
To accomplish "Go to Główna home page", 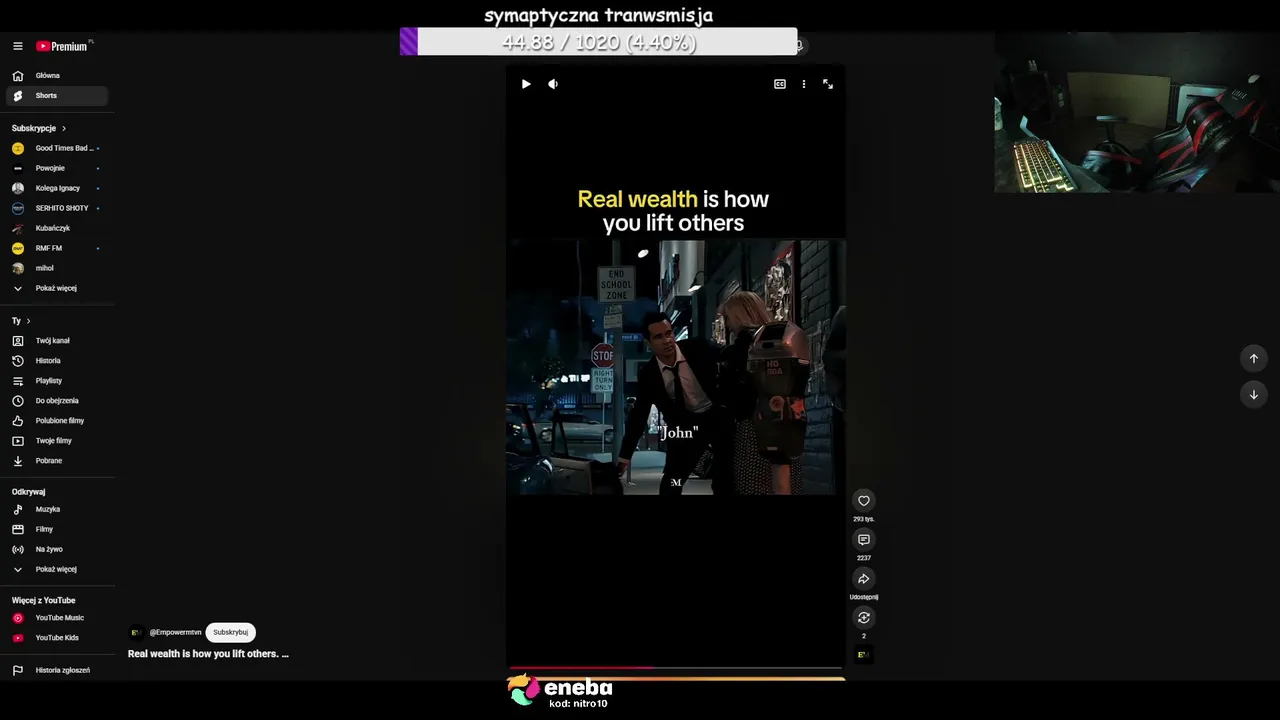I will tap(57, 76).
